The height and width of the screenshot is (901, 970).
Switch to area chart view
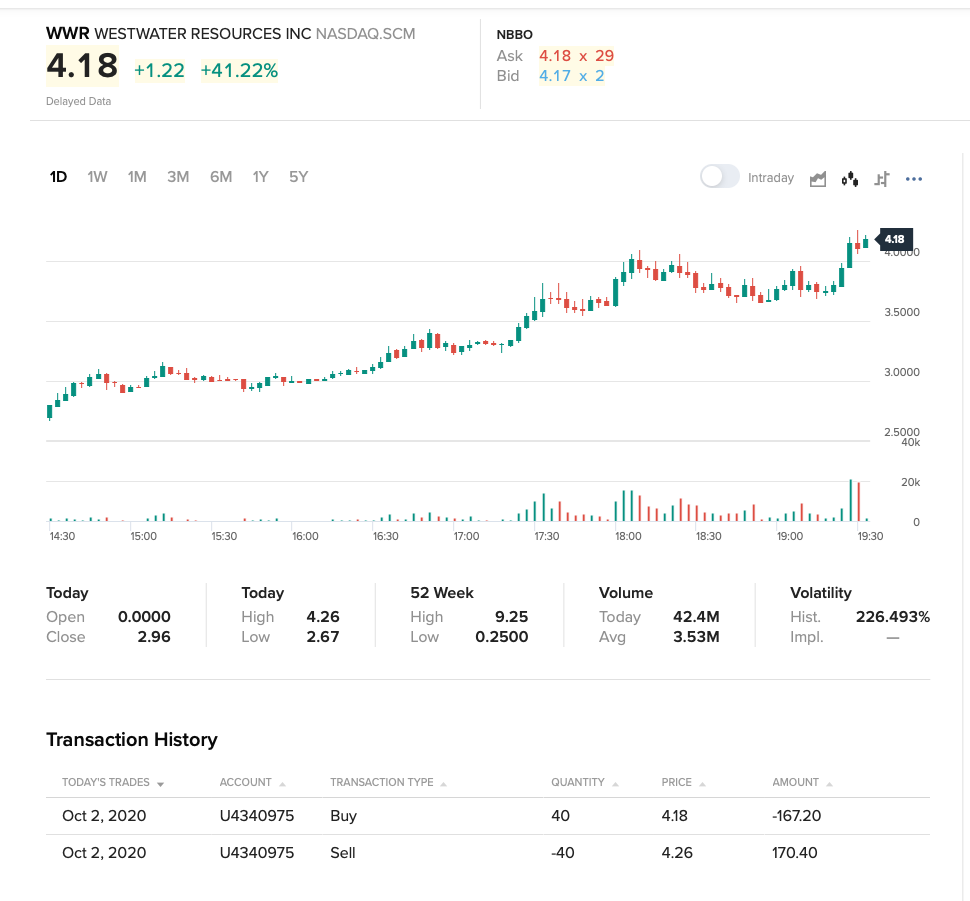click(818, 179)
